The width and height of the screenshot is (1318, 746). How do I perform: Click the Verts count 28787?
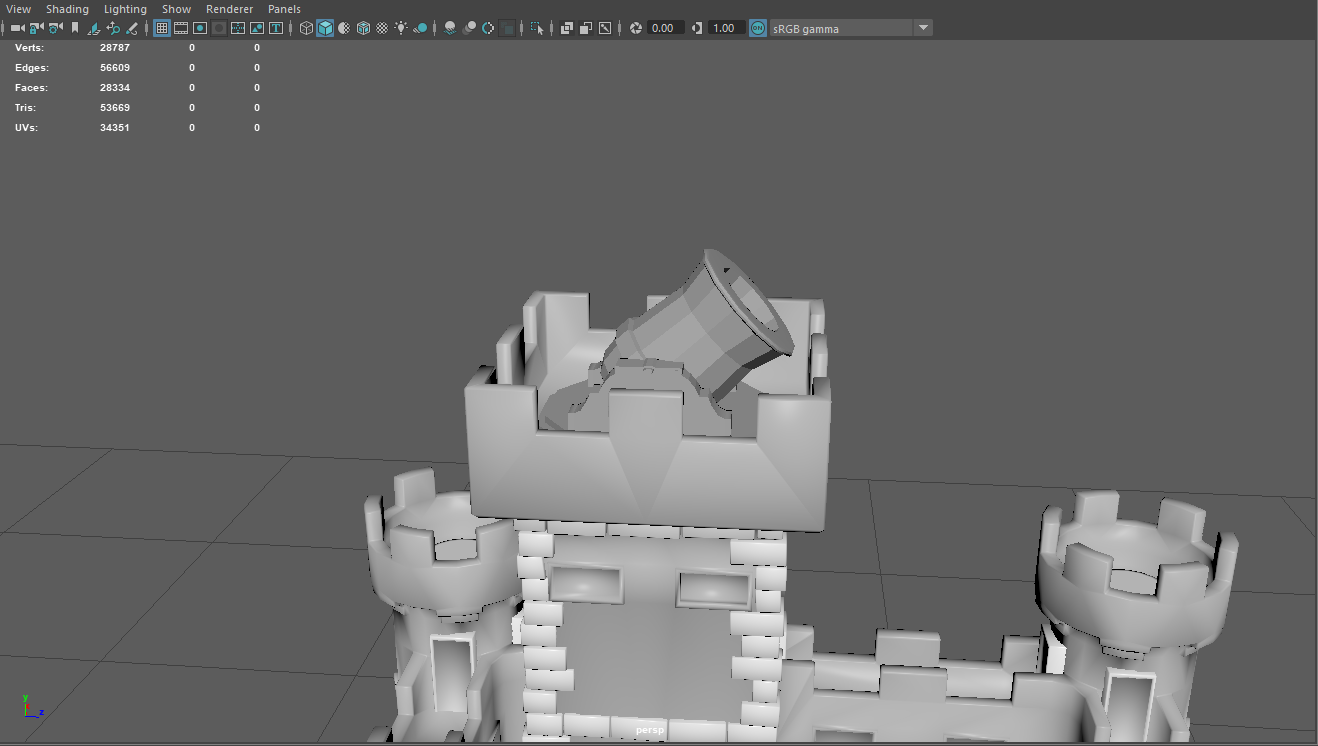tap(115, 48)
